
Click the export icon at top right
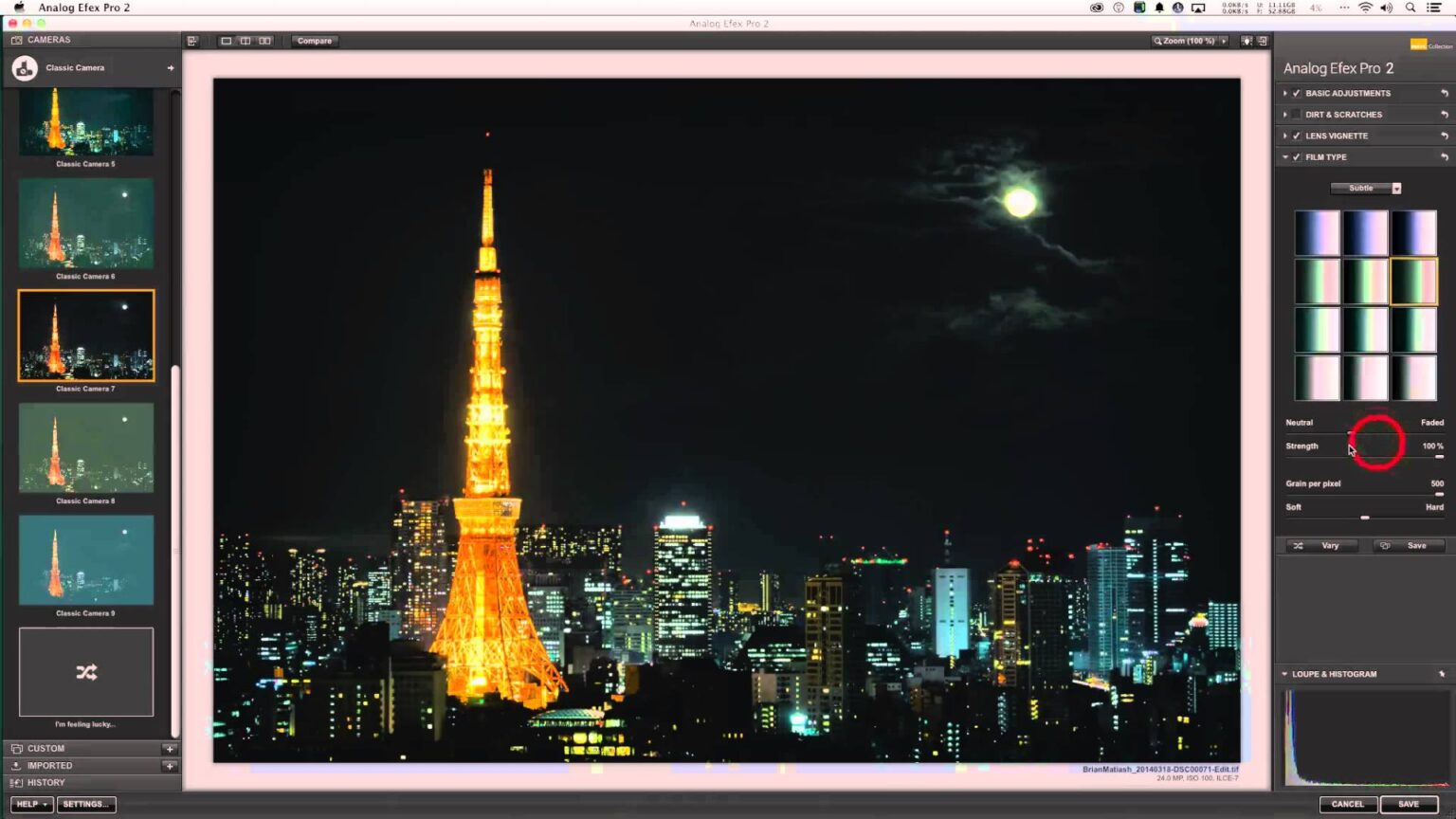pyautogui.click(x=1262, y=42)
